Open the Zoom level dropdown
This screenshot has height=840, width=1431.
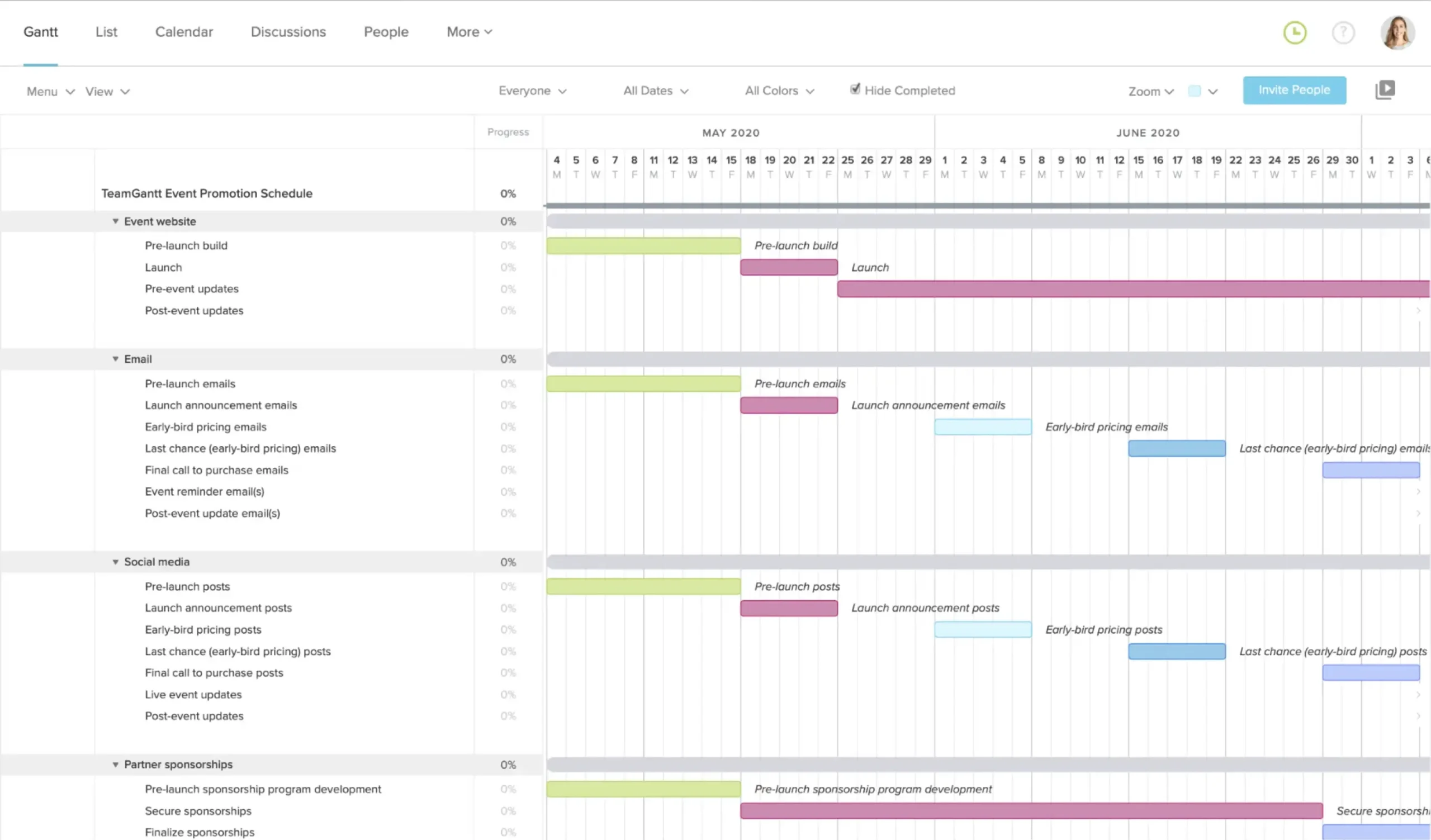1150,91
